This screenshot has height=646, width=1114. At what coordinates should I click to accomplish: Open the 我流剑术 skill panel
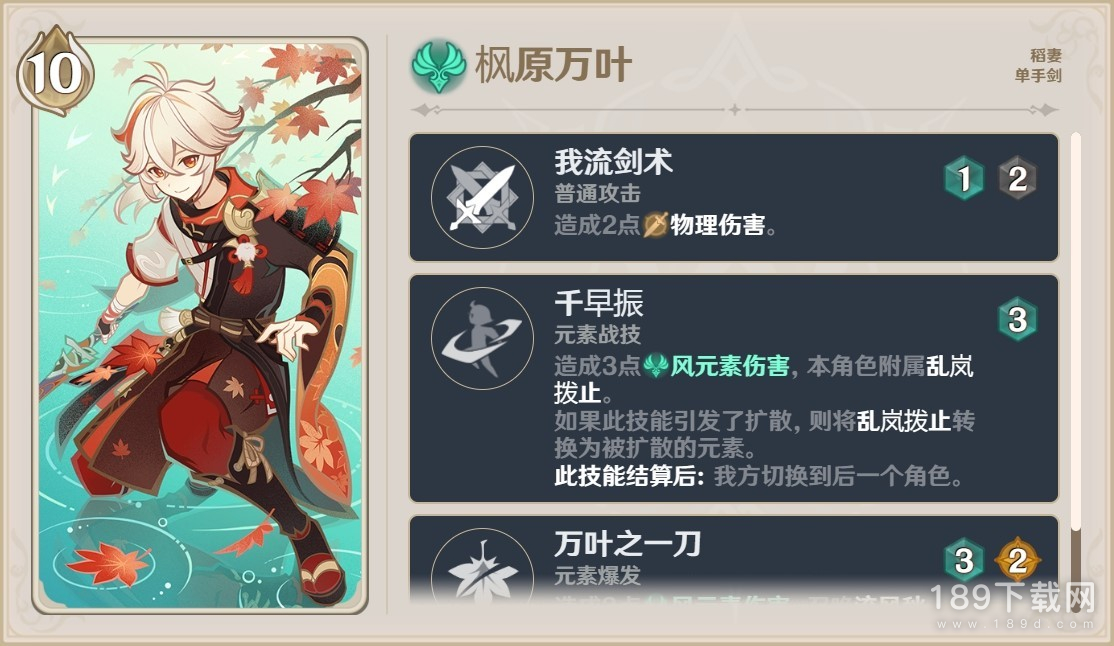pos(734,198)
